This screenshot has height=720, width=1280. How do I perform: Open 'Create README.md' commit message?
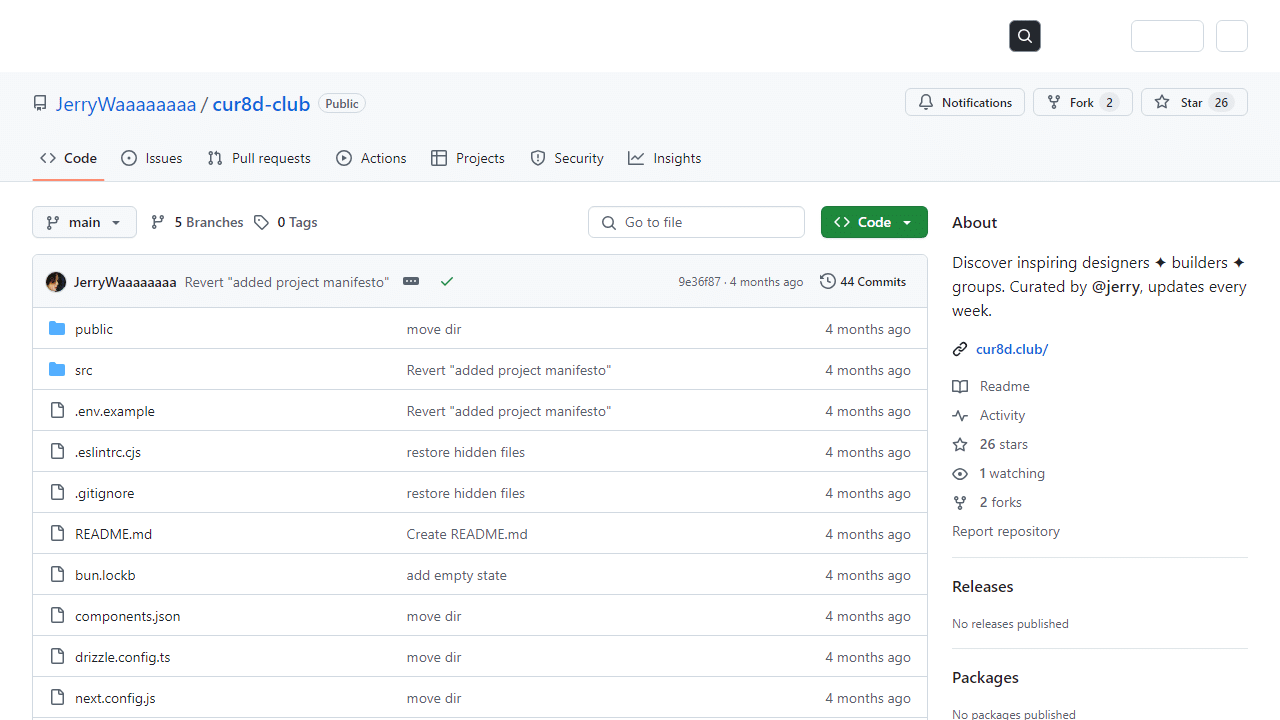pyautogui.click(x=467, y=534)
